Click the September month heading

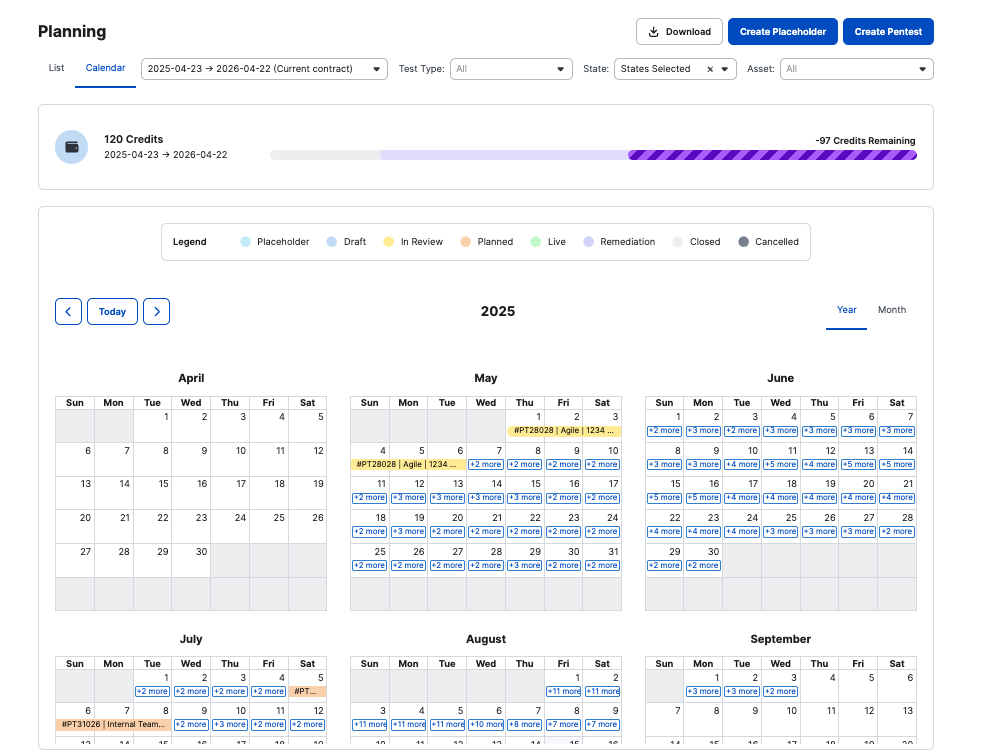tap(780, 639)
